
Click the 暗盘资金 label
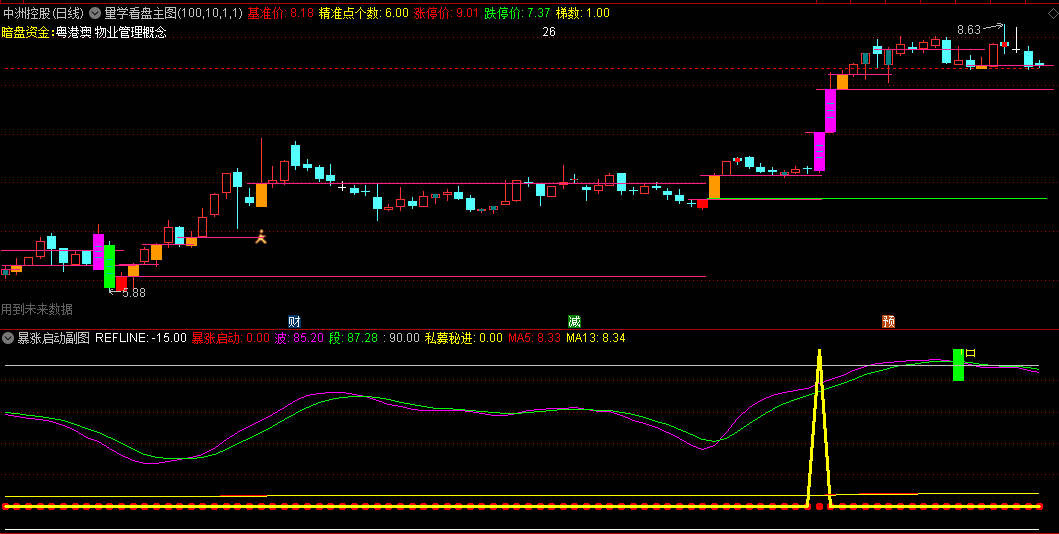pos(26,32)
